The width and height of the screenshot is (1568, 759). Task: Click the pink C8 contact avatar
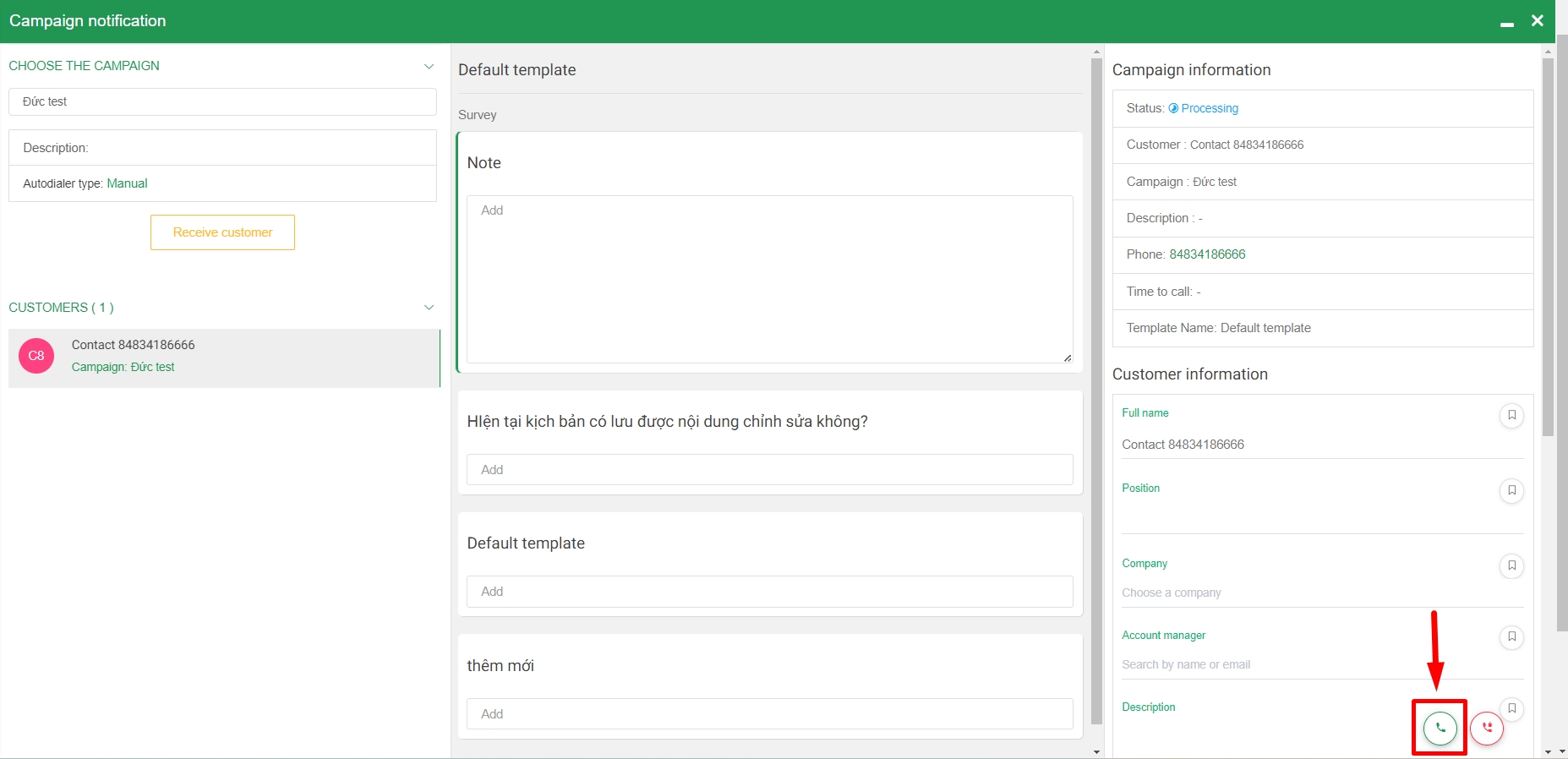tap(36, 356)
